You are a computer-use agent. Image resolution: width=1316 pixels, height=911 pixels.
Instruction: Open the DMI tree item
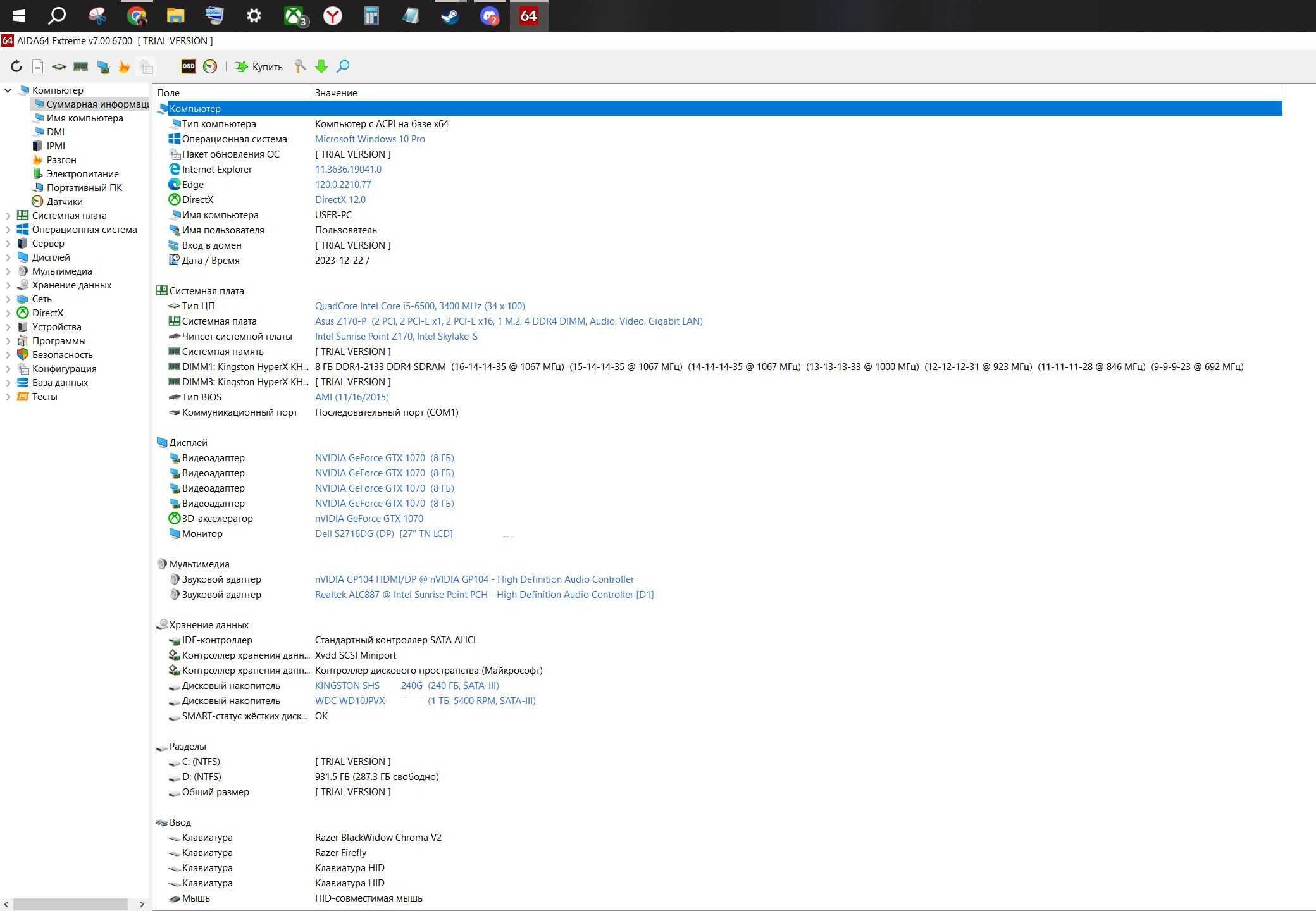56,132
